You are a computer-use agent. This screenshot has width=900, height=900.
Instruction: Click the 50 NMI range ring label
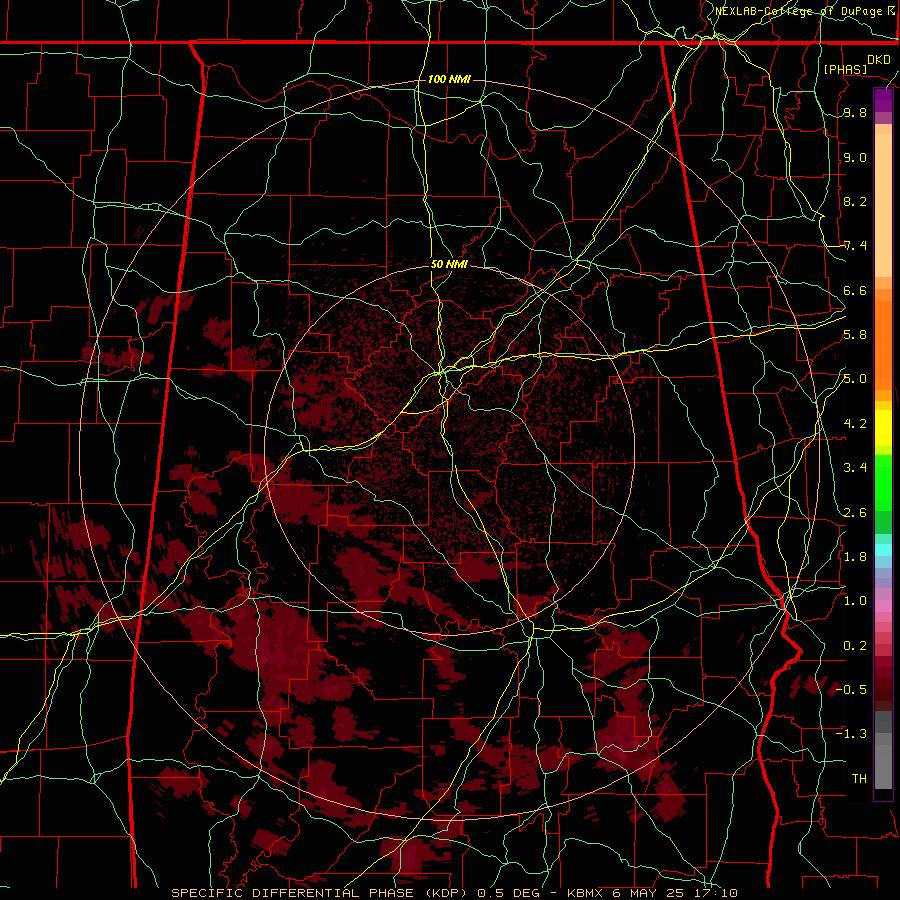pyautogui.click(x=449, y=264)
